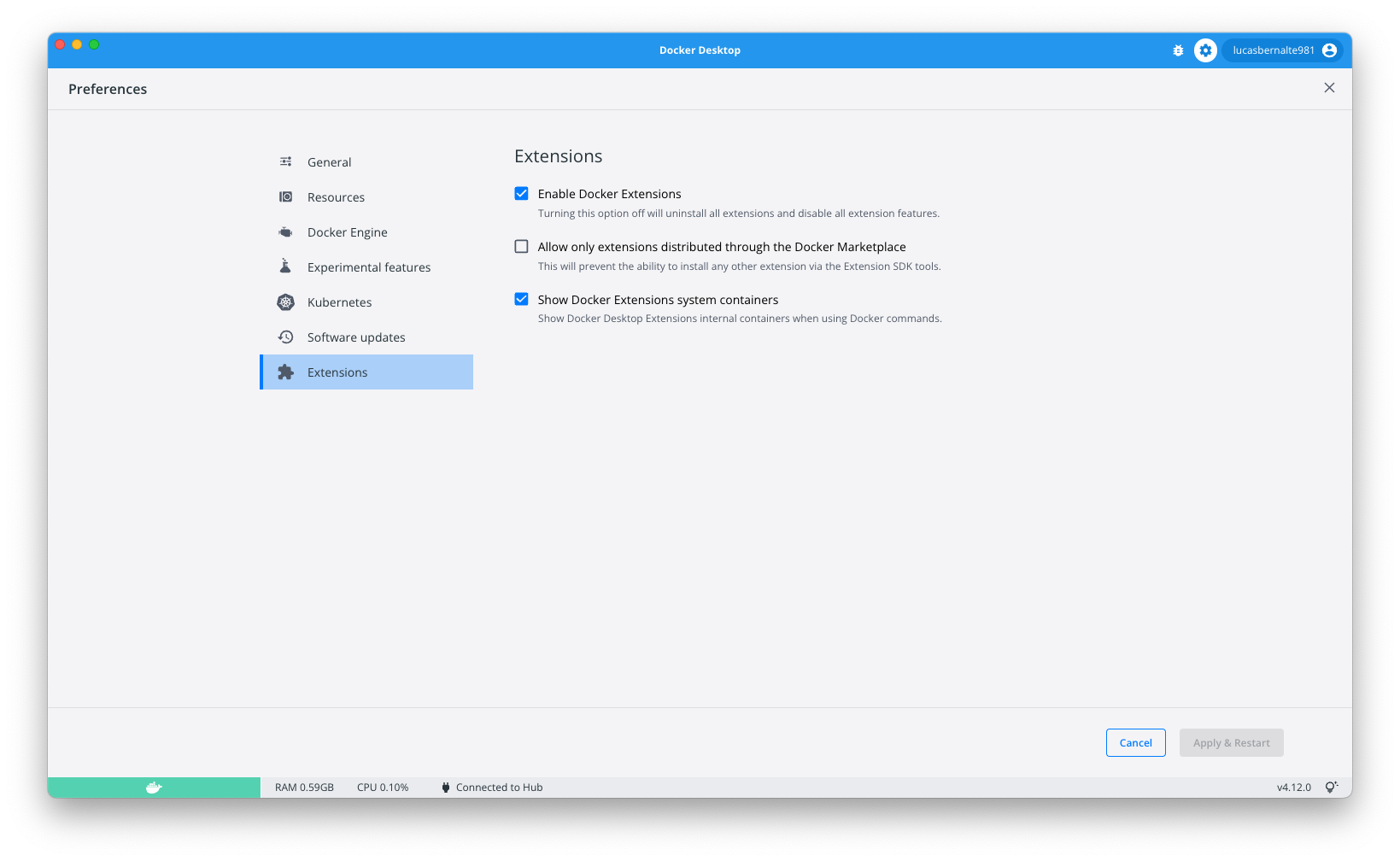The height and width of the screenshot is (861, 1400).
Task: Click the Docker whale status icon
Action: (154, 788)
